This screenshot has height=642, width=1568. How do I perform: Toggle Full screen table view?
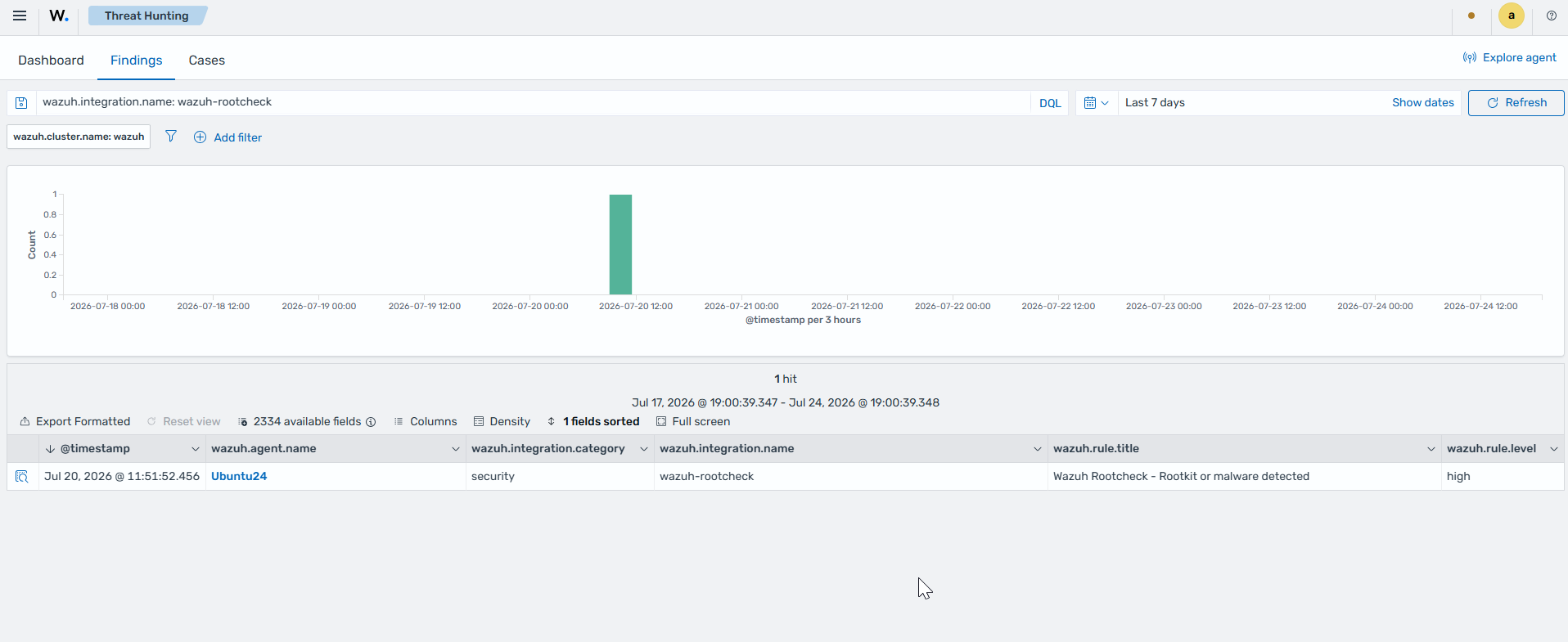pyautogui.click(x=693, y=421)
